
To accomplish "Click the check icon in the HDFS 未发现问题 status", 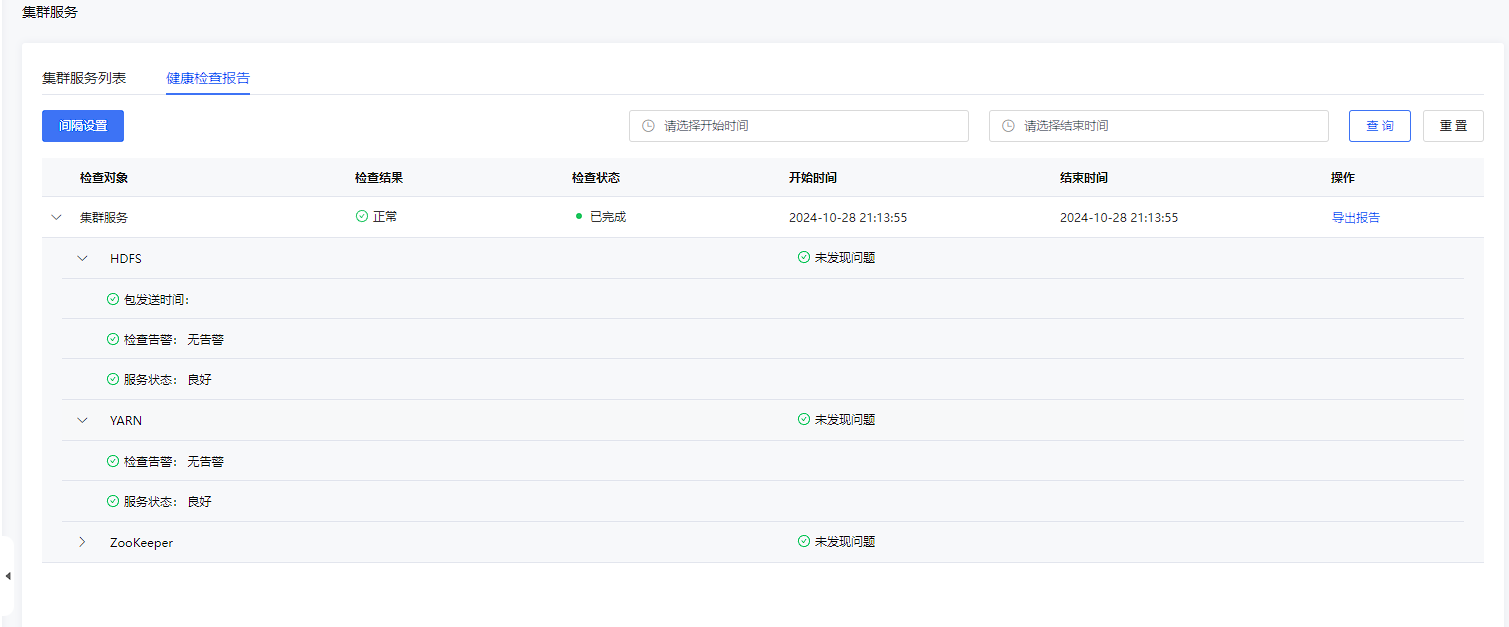I will tap(804, 257).
